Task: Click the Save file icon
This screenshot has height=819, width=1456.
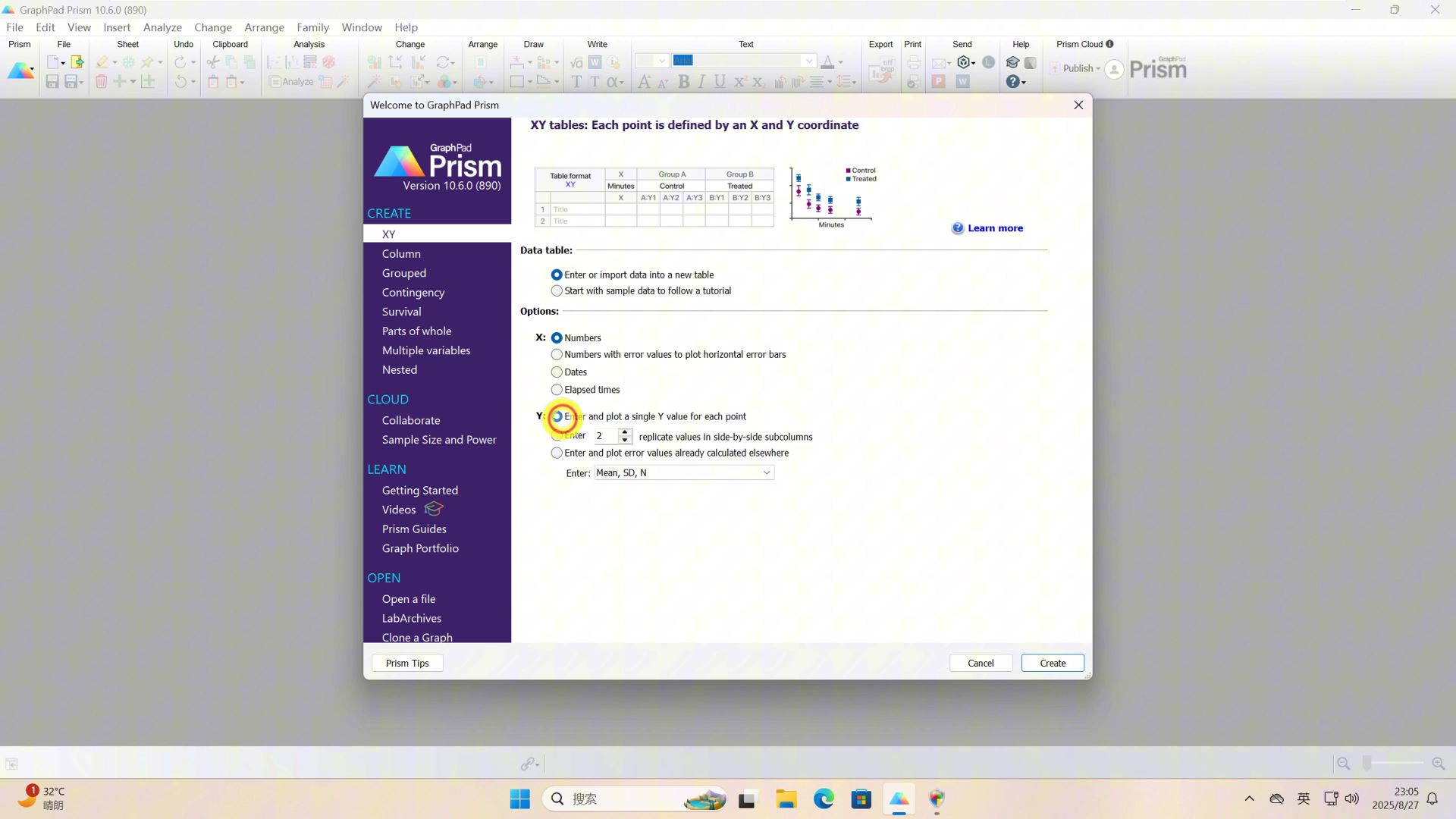Action: [x=52, y=82]
